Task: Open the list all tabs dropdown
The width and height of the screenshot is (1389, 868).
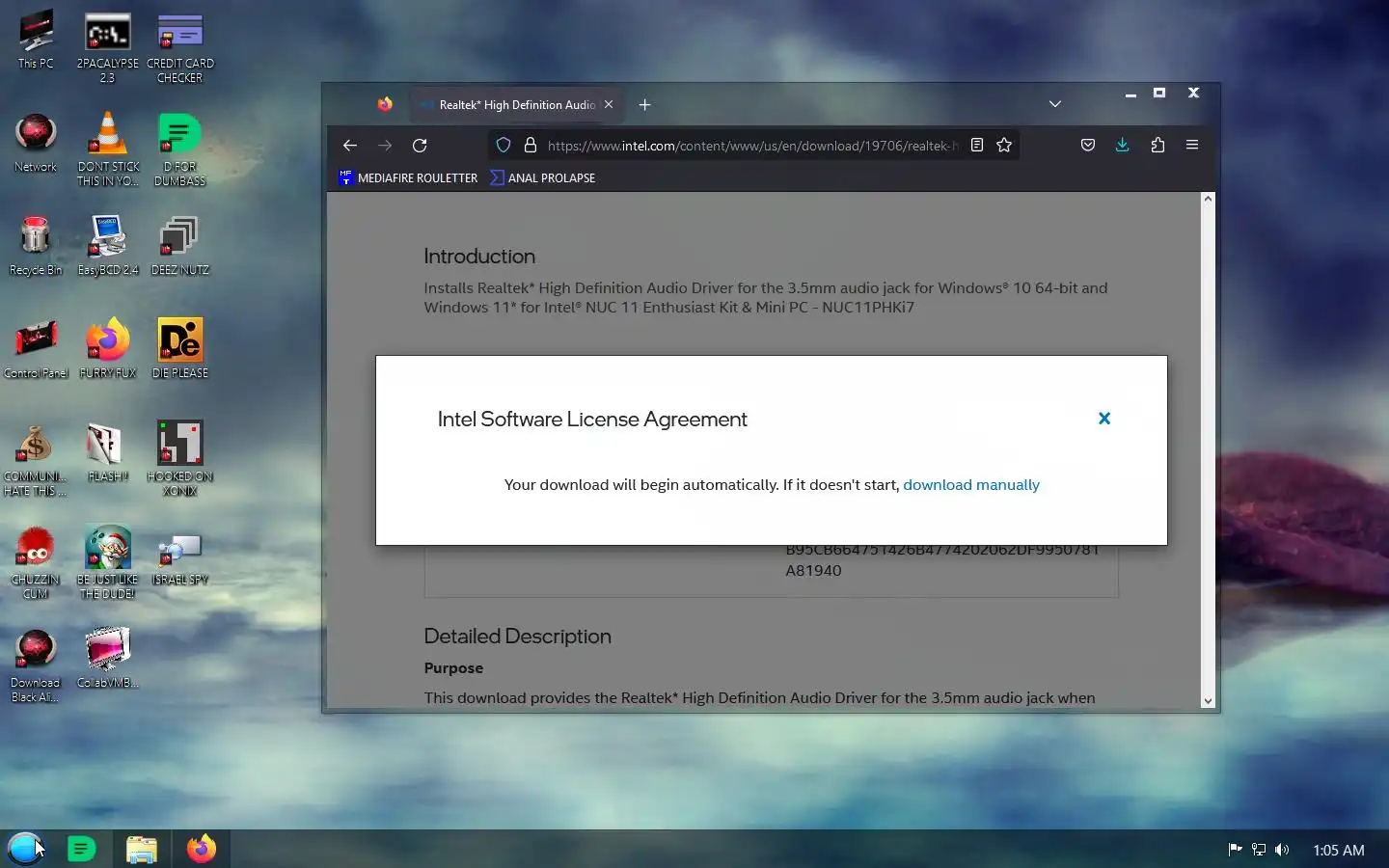Action: pyautogui.click(x=1055, y=104)
